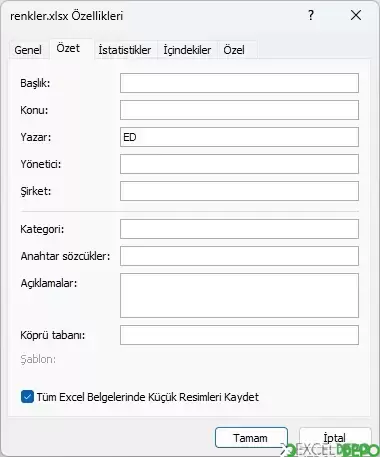The height and width of the screenshot is (457, 380).
Task: Focus the Şirket input field
Action: point(239,191)
